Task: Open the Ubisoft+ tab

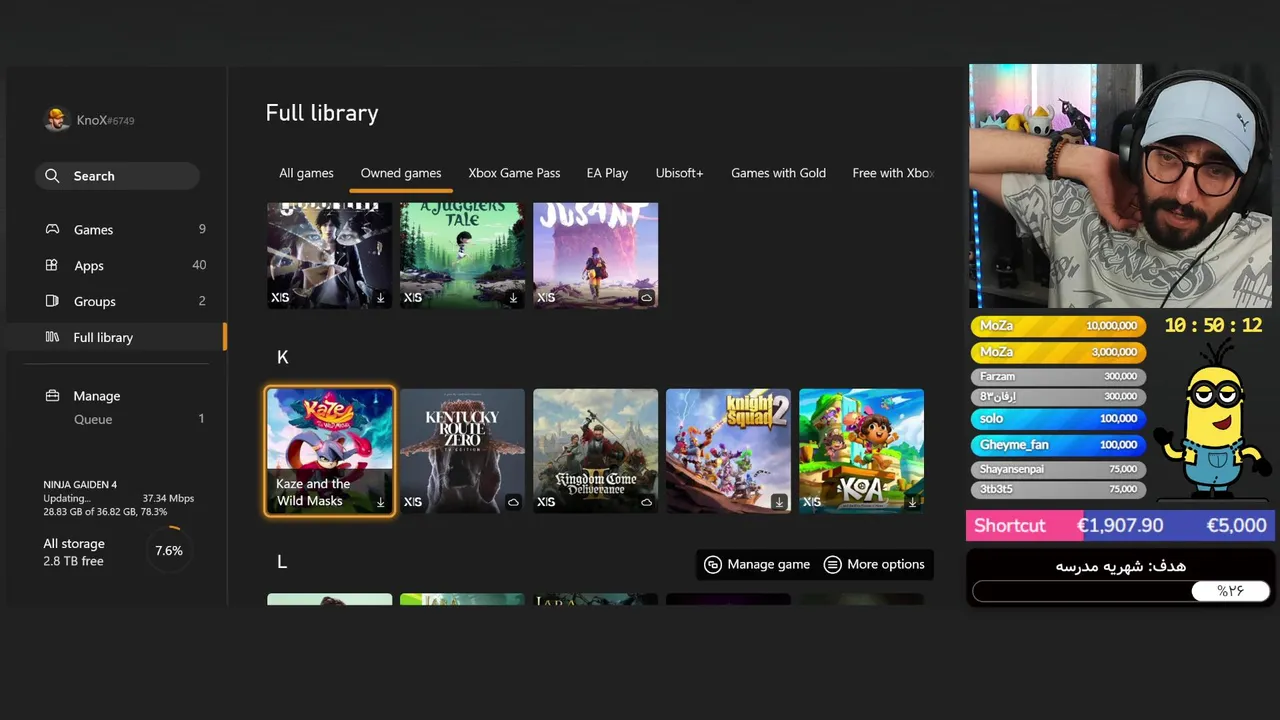Action: pos(679,173)
